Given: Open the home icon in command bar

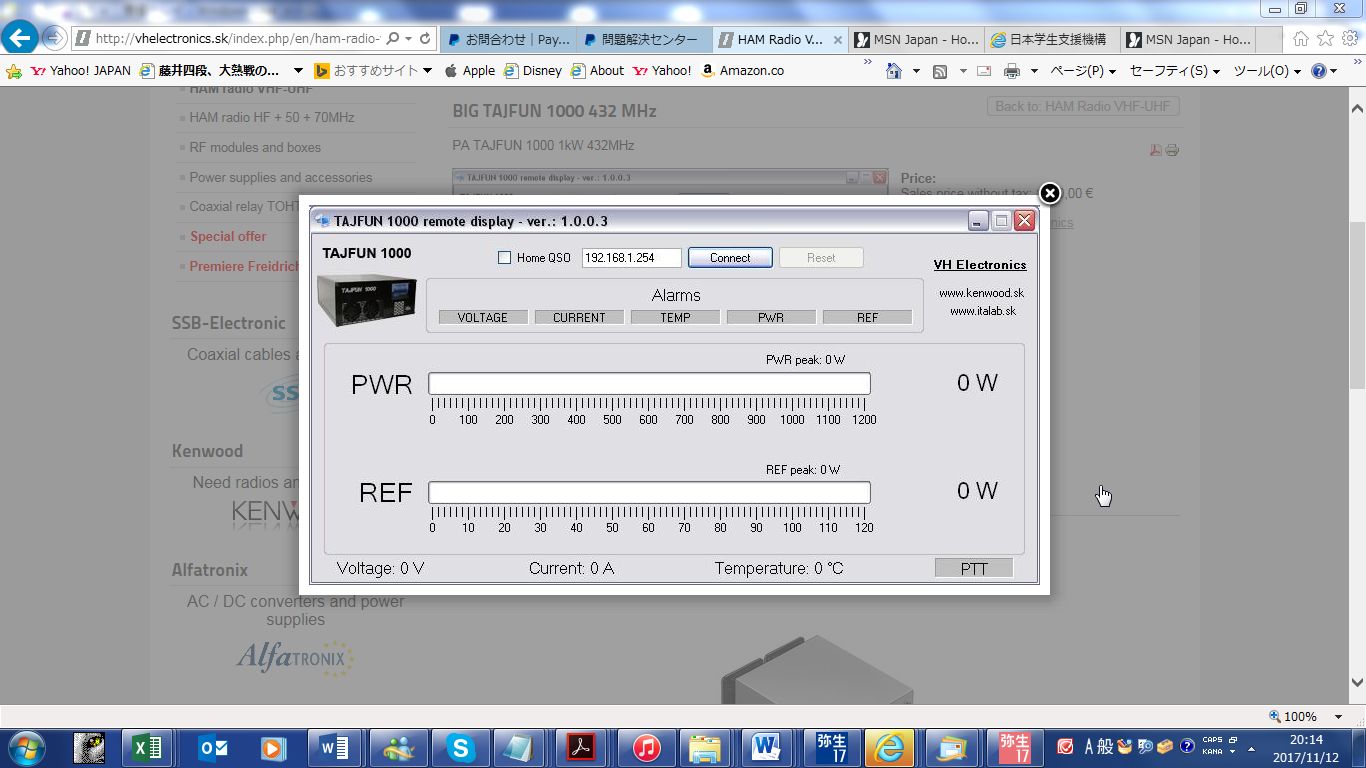Looking at the screenshot, I should 894,71.
